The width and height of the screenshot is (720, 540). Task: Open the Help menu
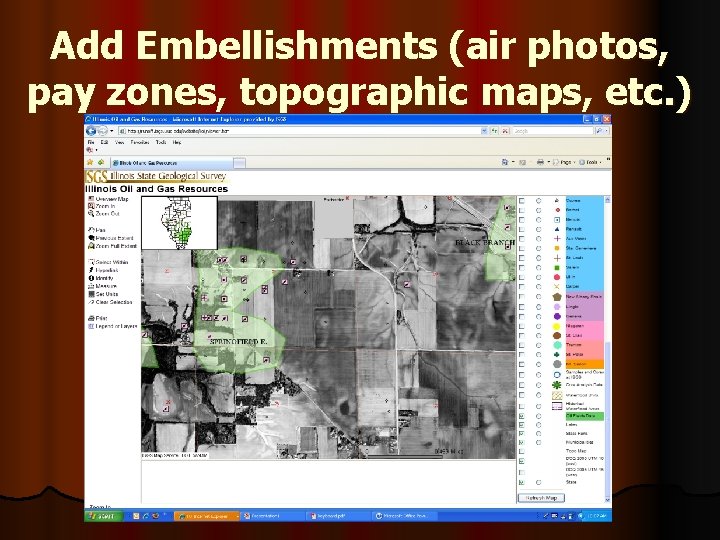tap(177, 142)
